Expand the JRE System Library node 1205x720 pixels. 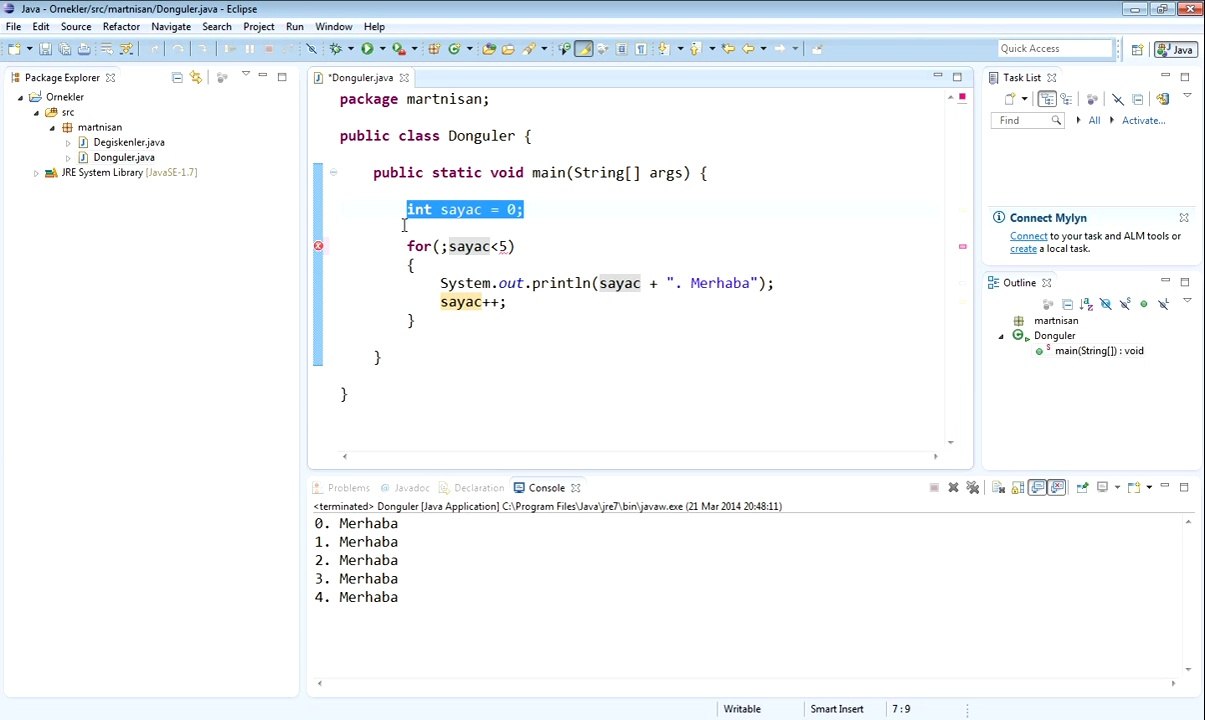(36, 173)
